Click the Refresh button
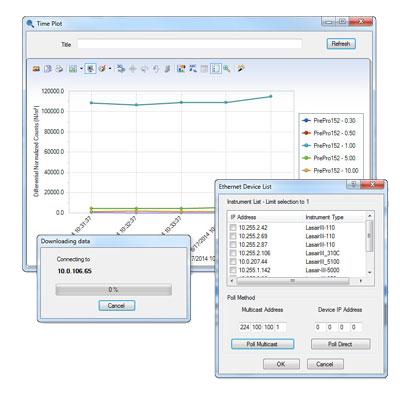400x400 pixels. click(x=341, y=44)
